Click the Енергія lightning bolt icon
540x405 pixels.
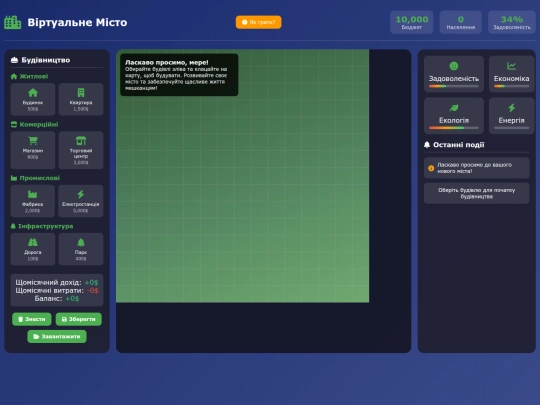point(512,108)
